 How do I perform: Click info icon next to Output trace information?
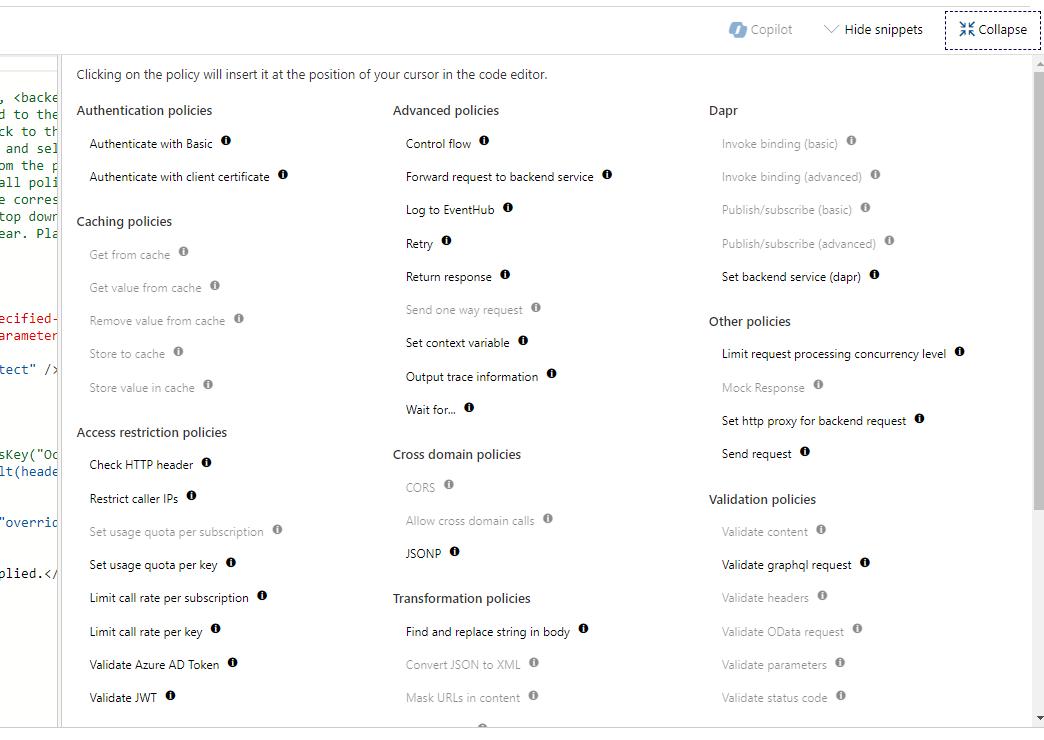[x=551, y=373]
